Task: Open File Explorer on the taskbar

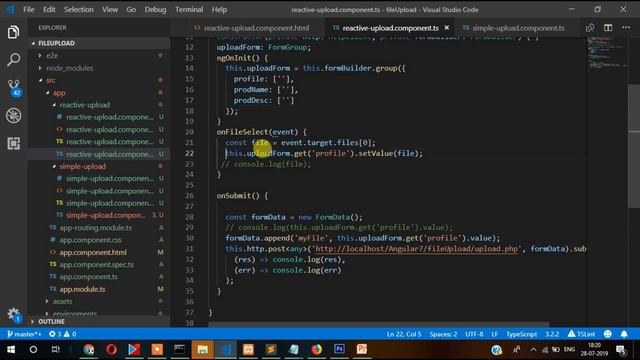Action: pyautogui.click(x=203, y=349)
